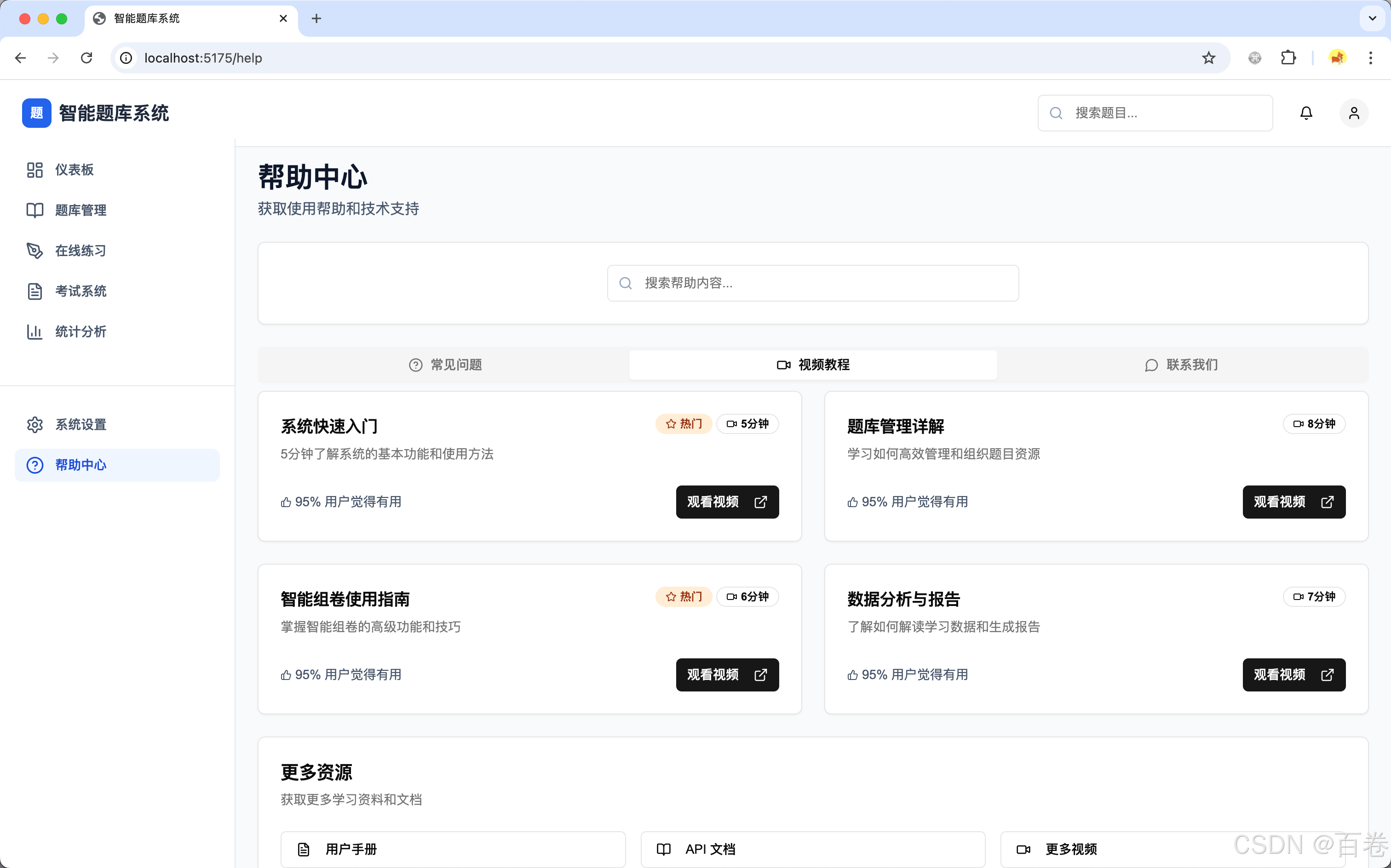Click the notification bell icon
This screenshot has width=1391, height=868.
coord(1305,113)
